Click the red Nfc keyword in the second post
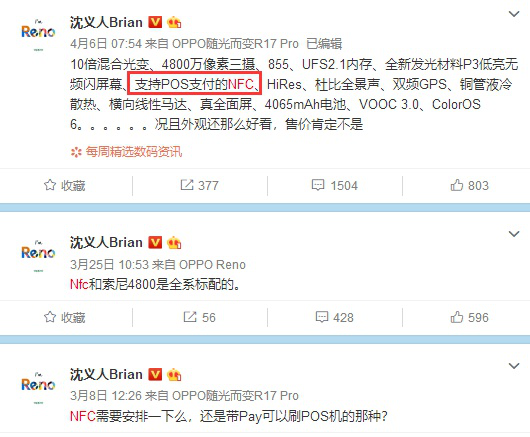 tap(79, 285)
